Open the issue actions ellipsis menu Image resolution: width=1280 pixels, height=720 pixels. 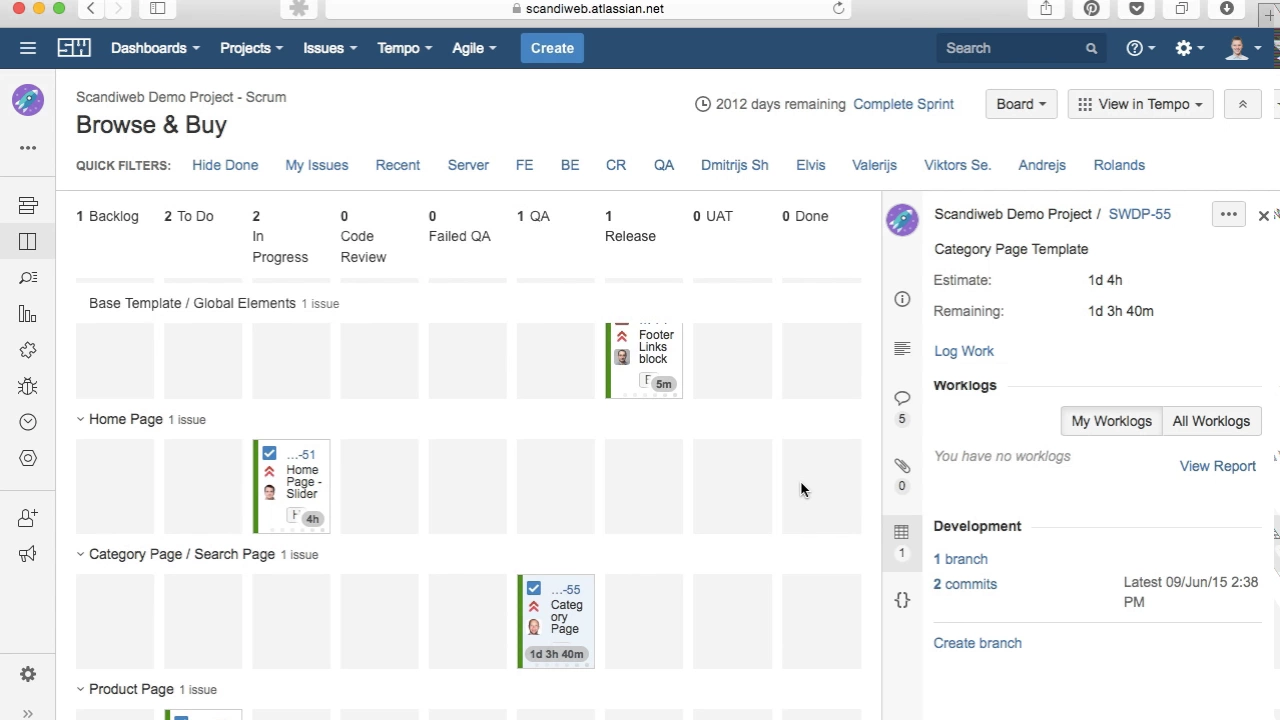click(1229, 214)
